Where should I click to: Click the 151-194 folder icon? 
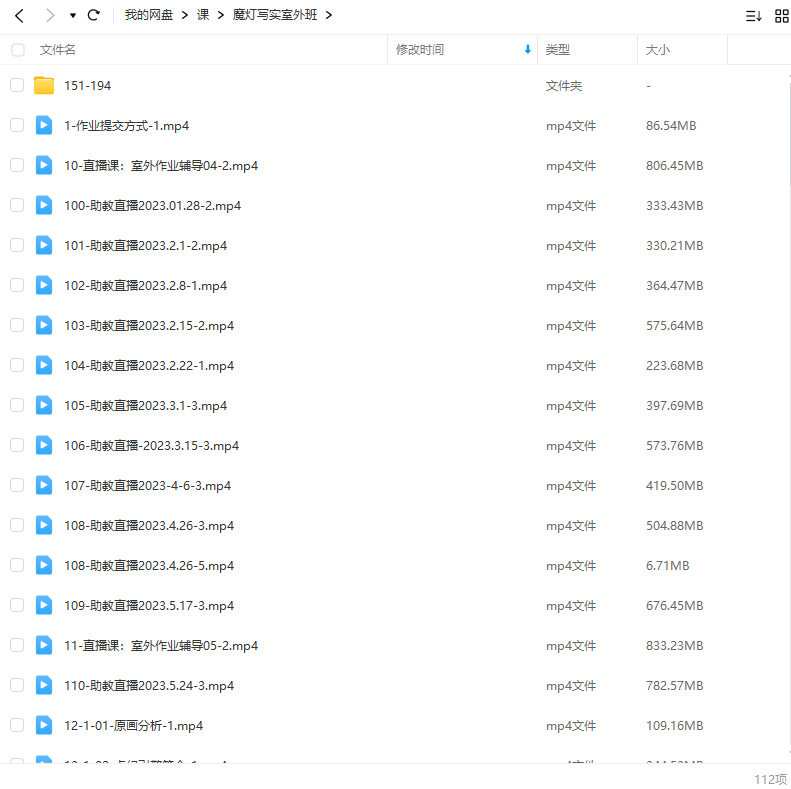pos(44,86)
